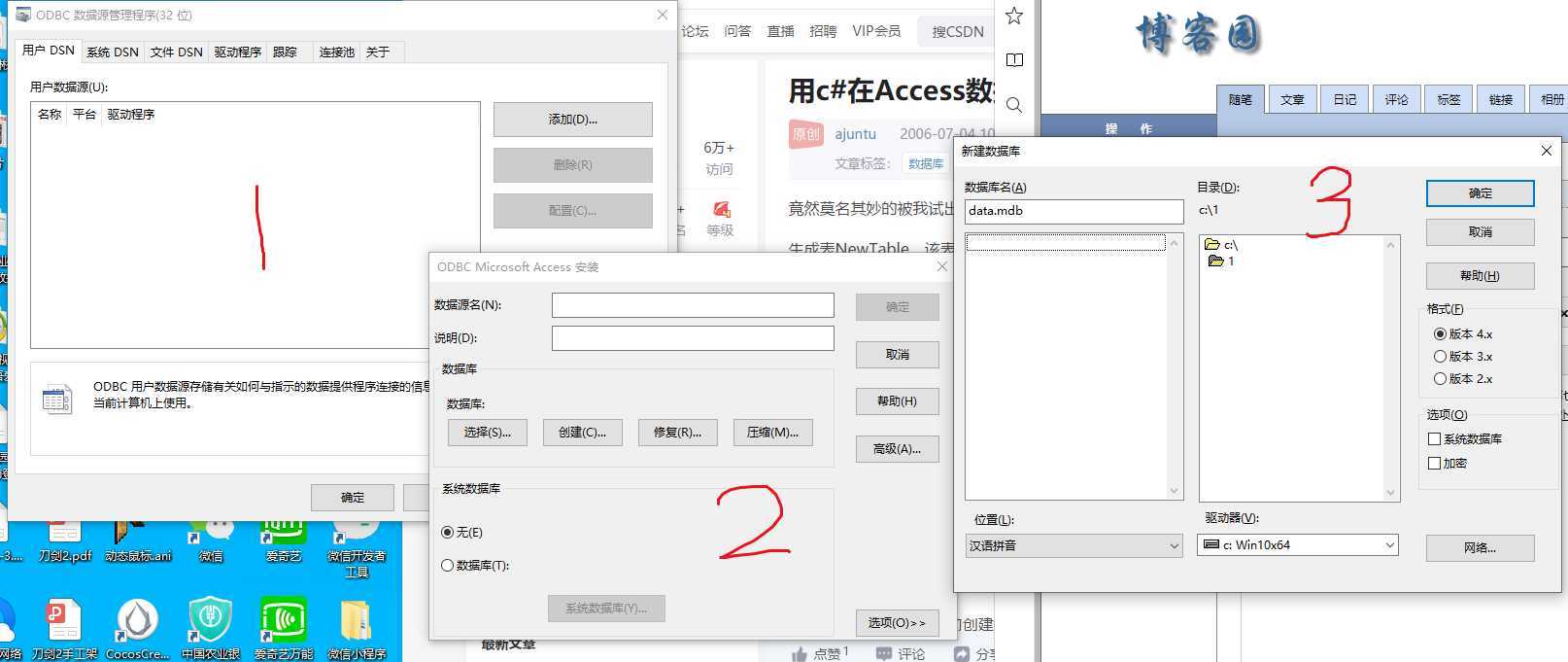Open the 刀剑2.pdf desktop file

[65, 538]
